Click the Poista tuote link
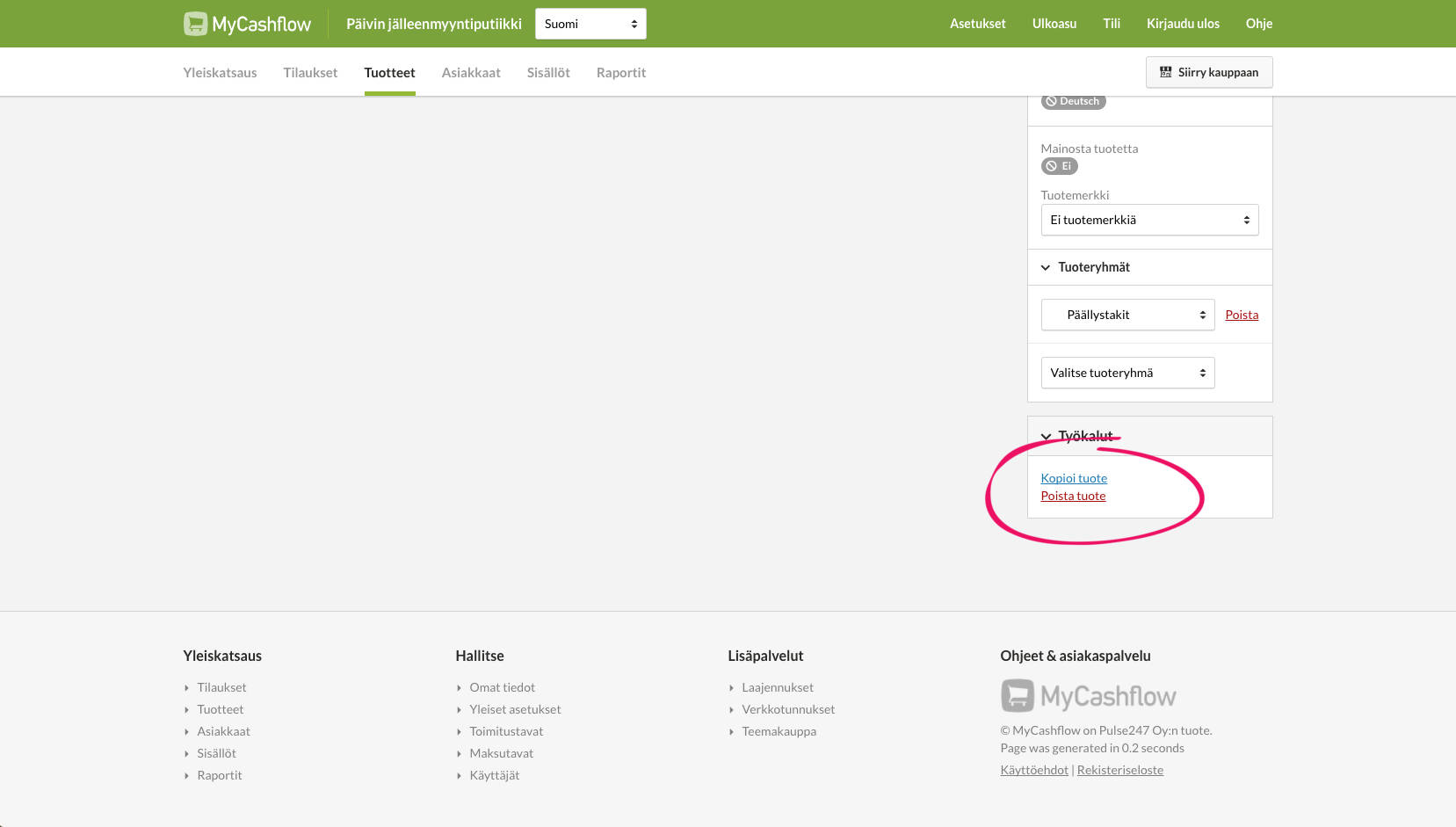Screen dimensions: 1456x827 coord(1073,496)
